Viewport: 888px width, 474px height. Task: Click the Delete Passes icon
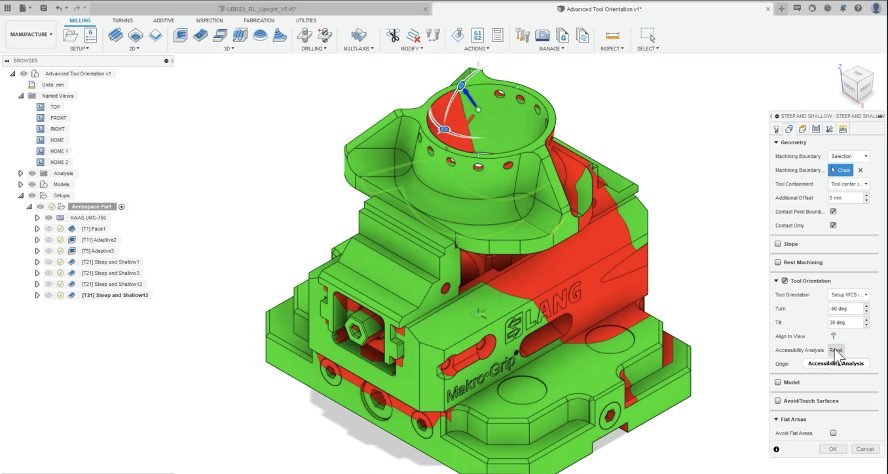(x=413, y=36)
